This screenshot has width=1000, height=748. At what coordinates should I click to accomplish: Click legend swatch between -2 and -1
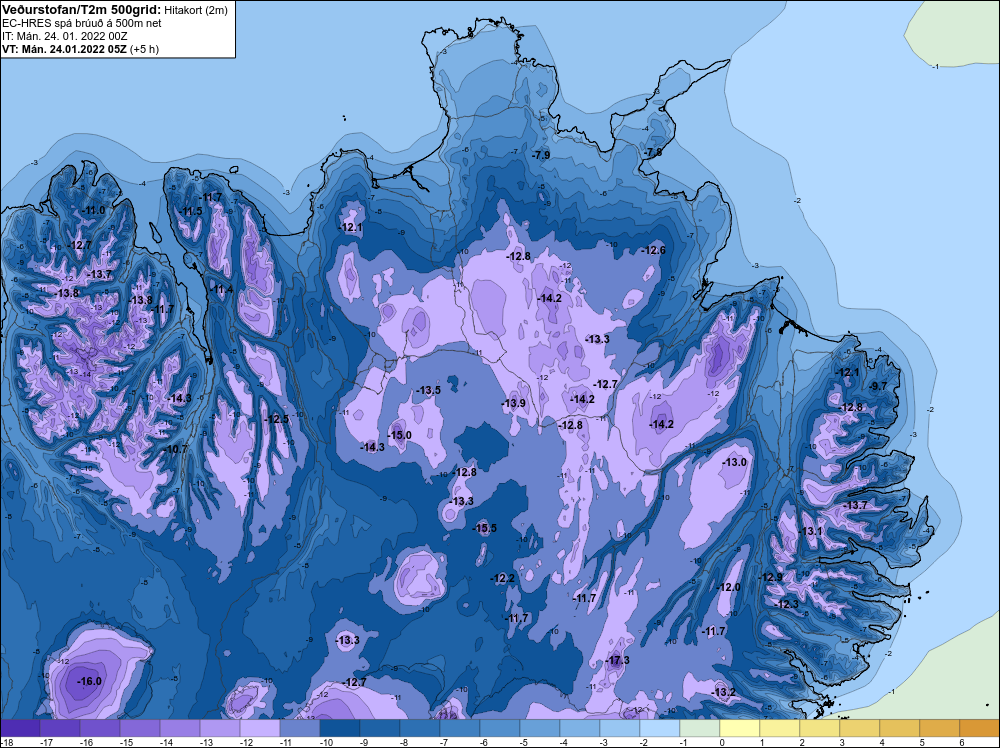coord(659,728)
